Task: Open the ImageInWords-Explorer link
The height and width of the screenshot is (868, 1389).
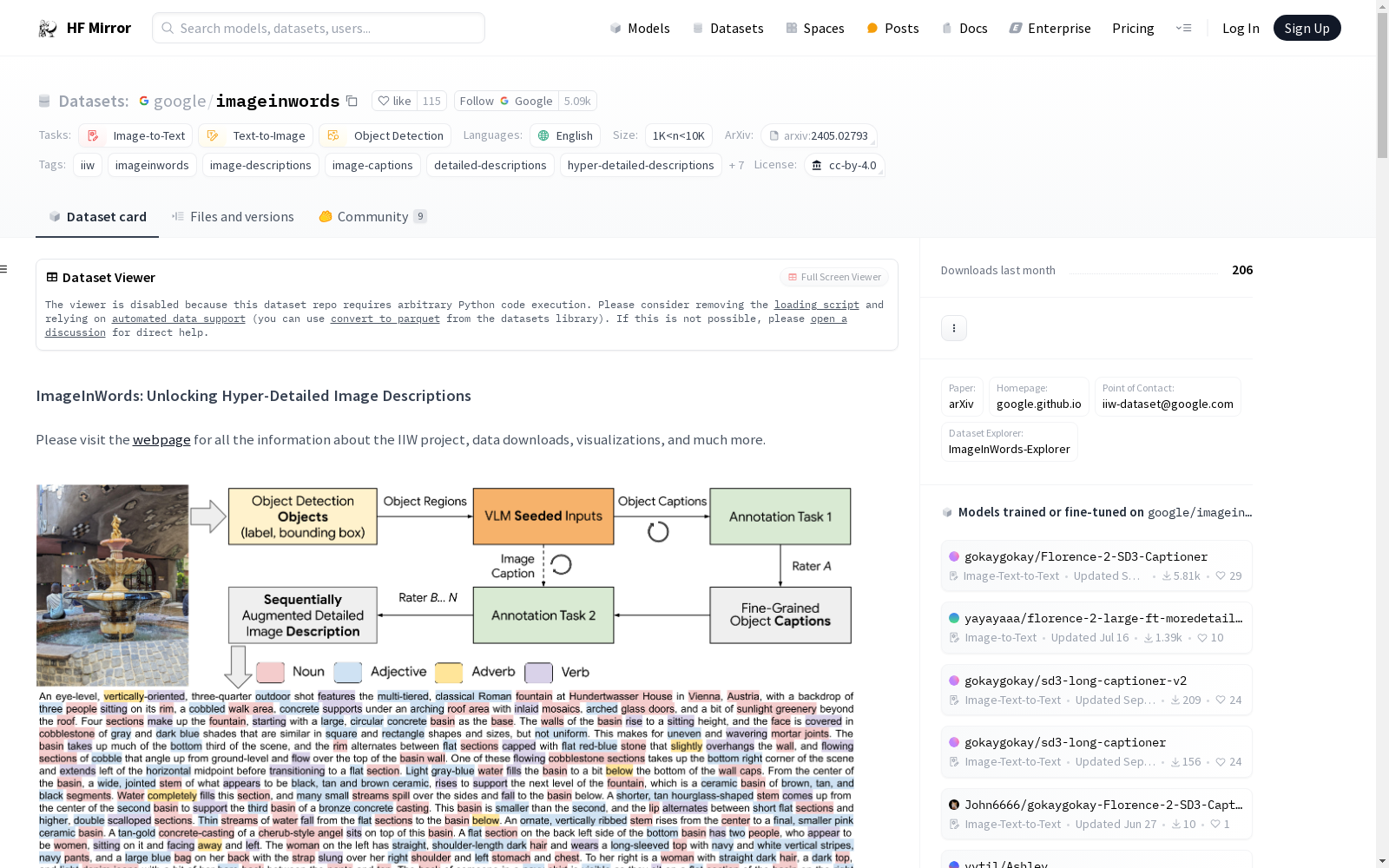Action: click(x=1010, y=442)
